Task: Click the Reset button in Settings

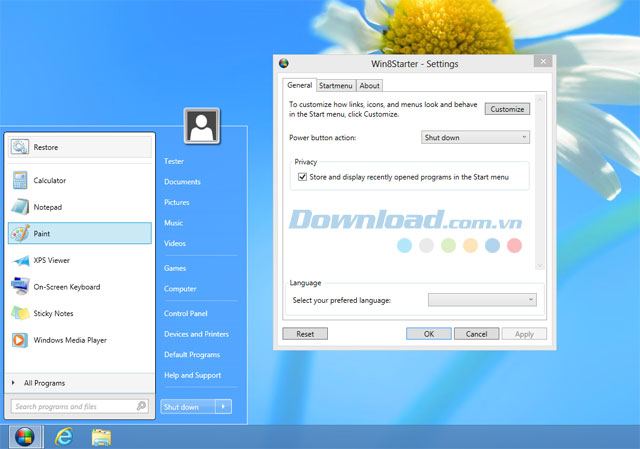Action: (305, 334)
